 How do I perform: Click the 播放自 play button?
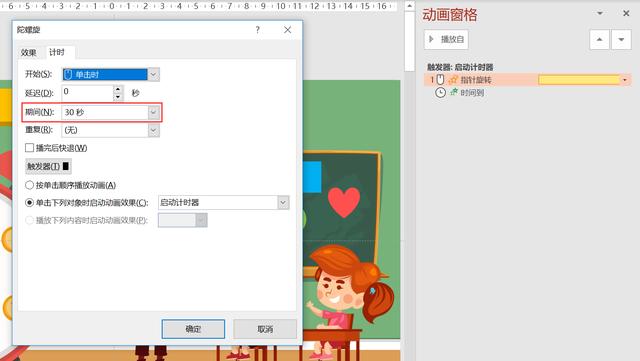pos(446,40)
